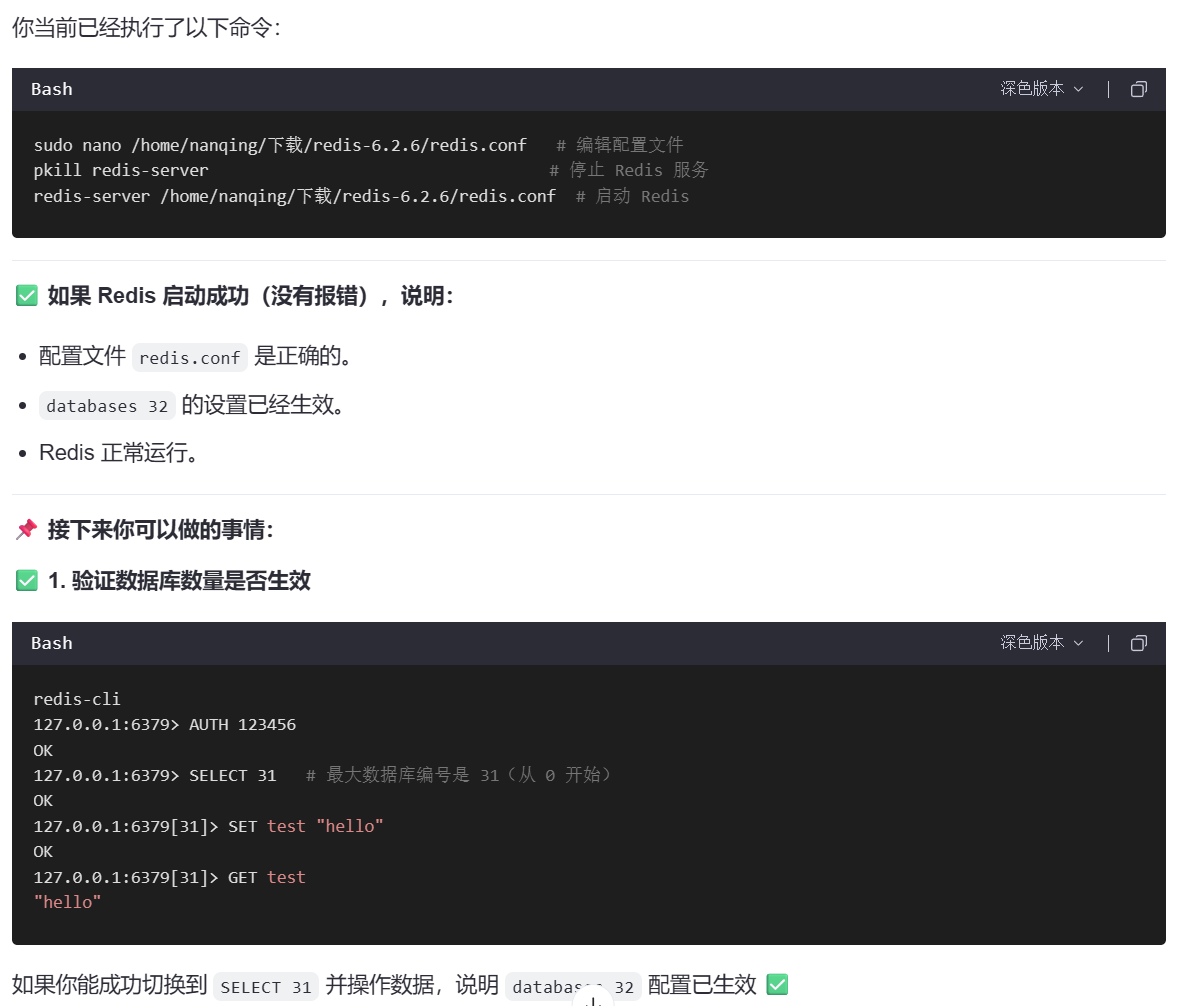Click the inline code 'redis.conf' in the bullet list
The width and height of the screenshot is (1192, 1006).
click(x=189, y=357)
